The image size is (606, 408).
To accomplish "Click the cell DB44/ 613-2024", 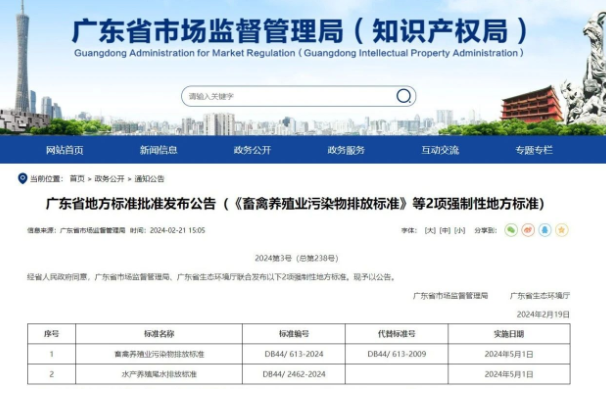I will (294, 354).
